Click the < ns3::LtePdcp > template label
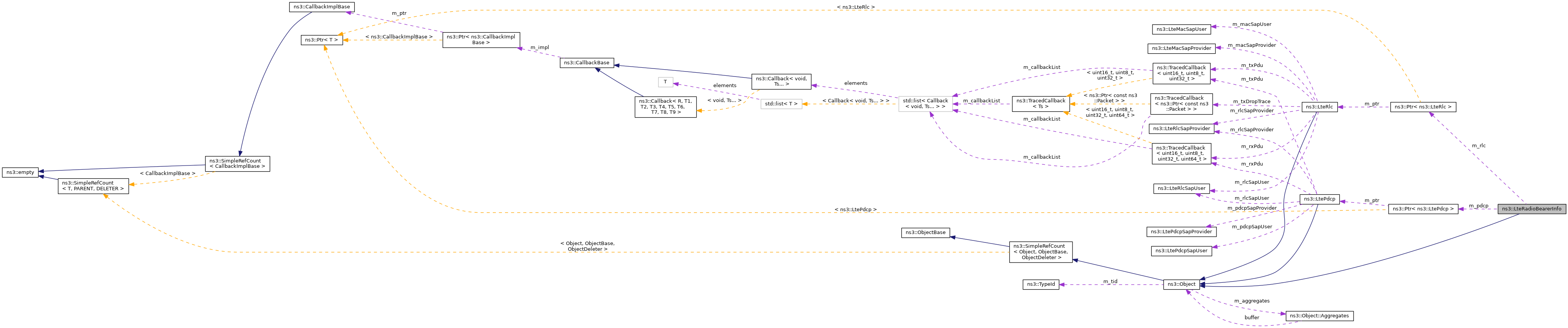 (855, 210)
